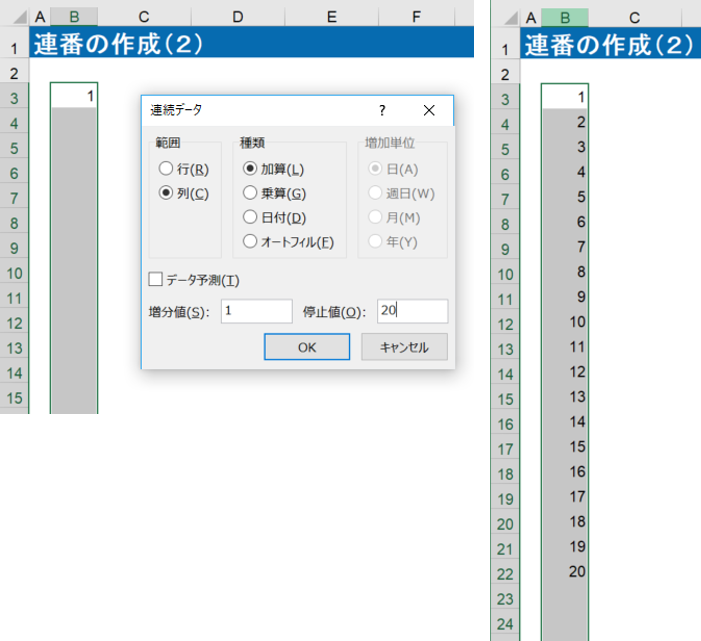The width and height of the screenshot is (701, 641).
Task: Click the 増分値 input field
Action: tap(257, 311)
